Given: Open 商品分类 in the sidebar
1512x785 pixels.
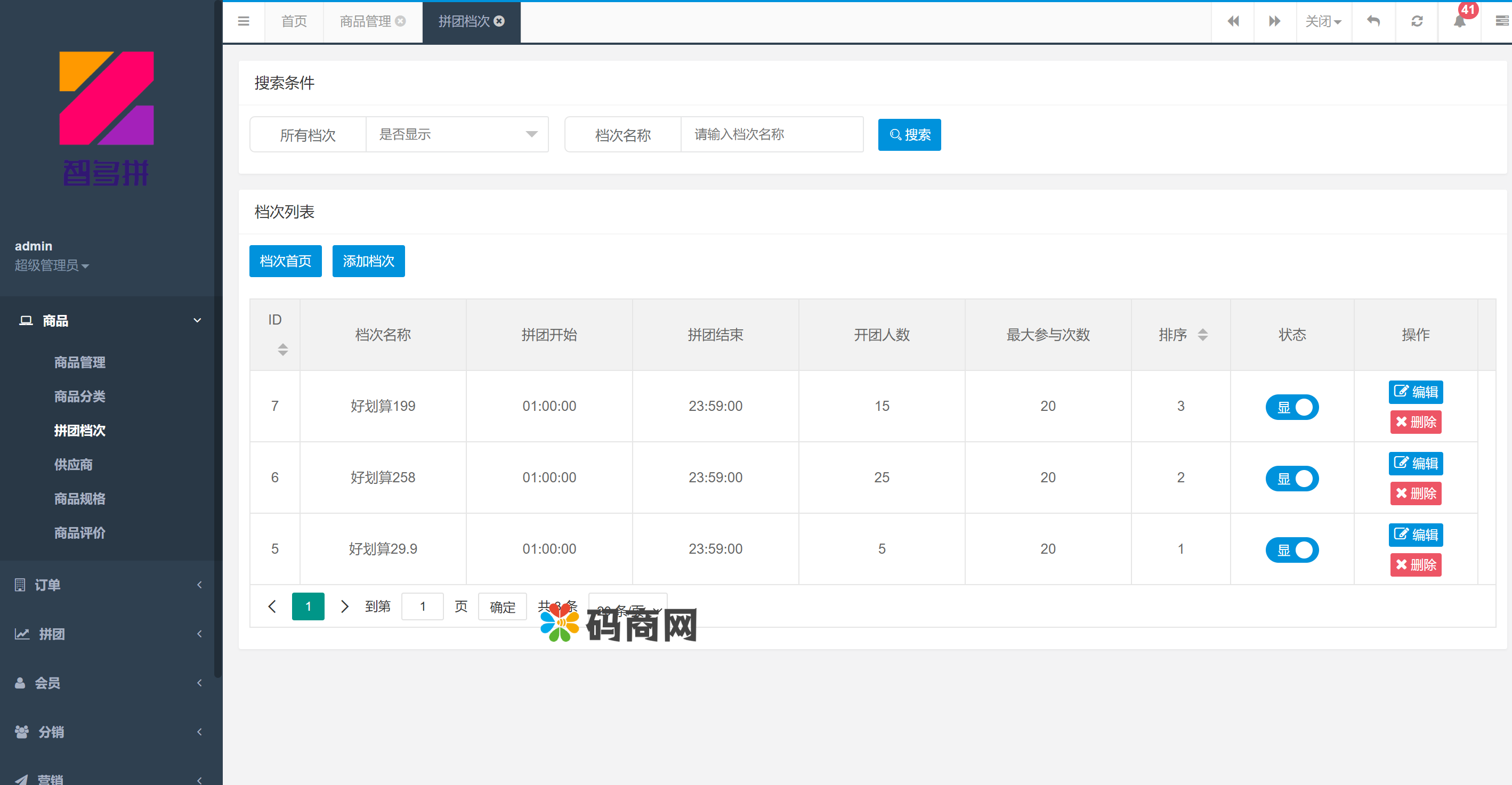Looking at the screenshot, I should pos(80,396).
